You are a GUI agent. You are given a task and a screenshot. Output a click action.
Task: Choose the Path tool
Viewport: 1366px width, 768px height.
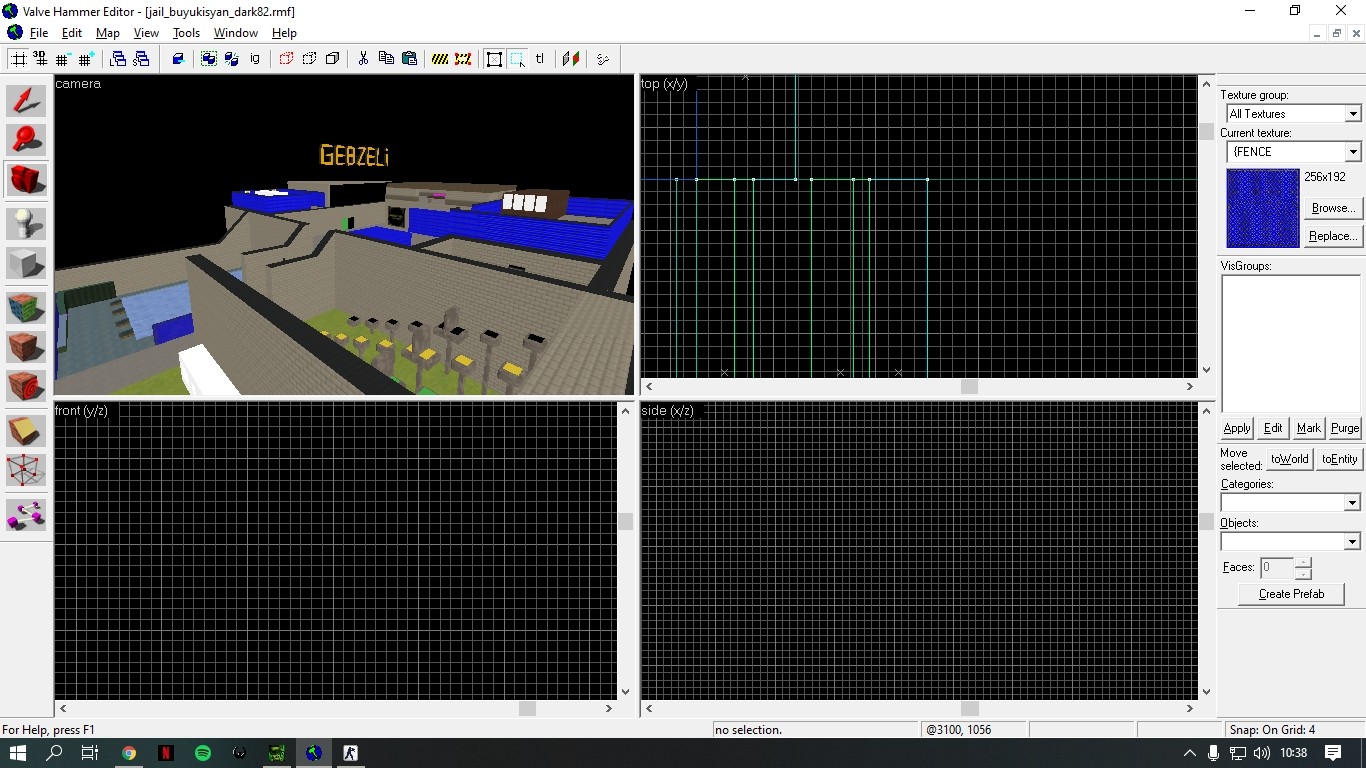click(x=26, y=516)
